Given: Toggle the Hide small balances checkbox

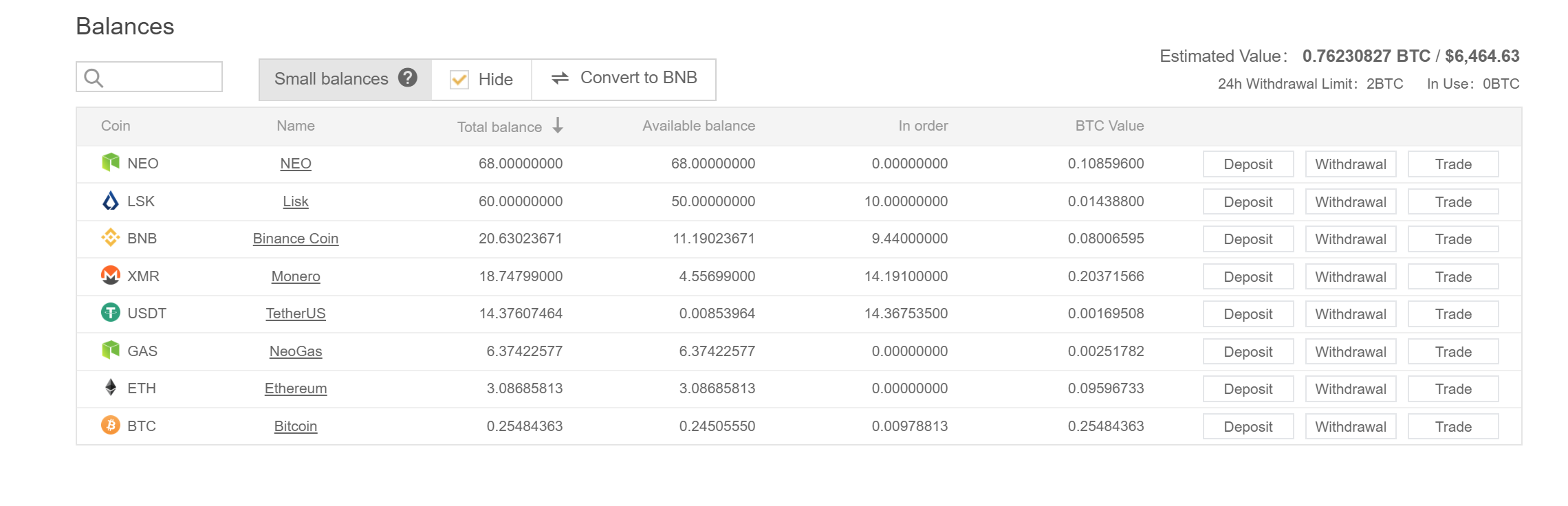Looking at the screenshot, I should [459, 80].
